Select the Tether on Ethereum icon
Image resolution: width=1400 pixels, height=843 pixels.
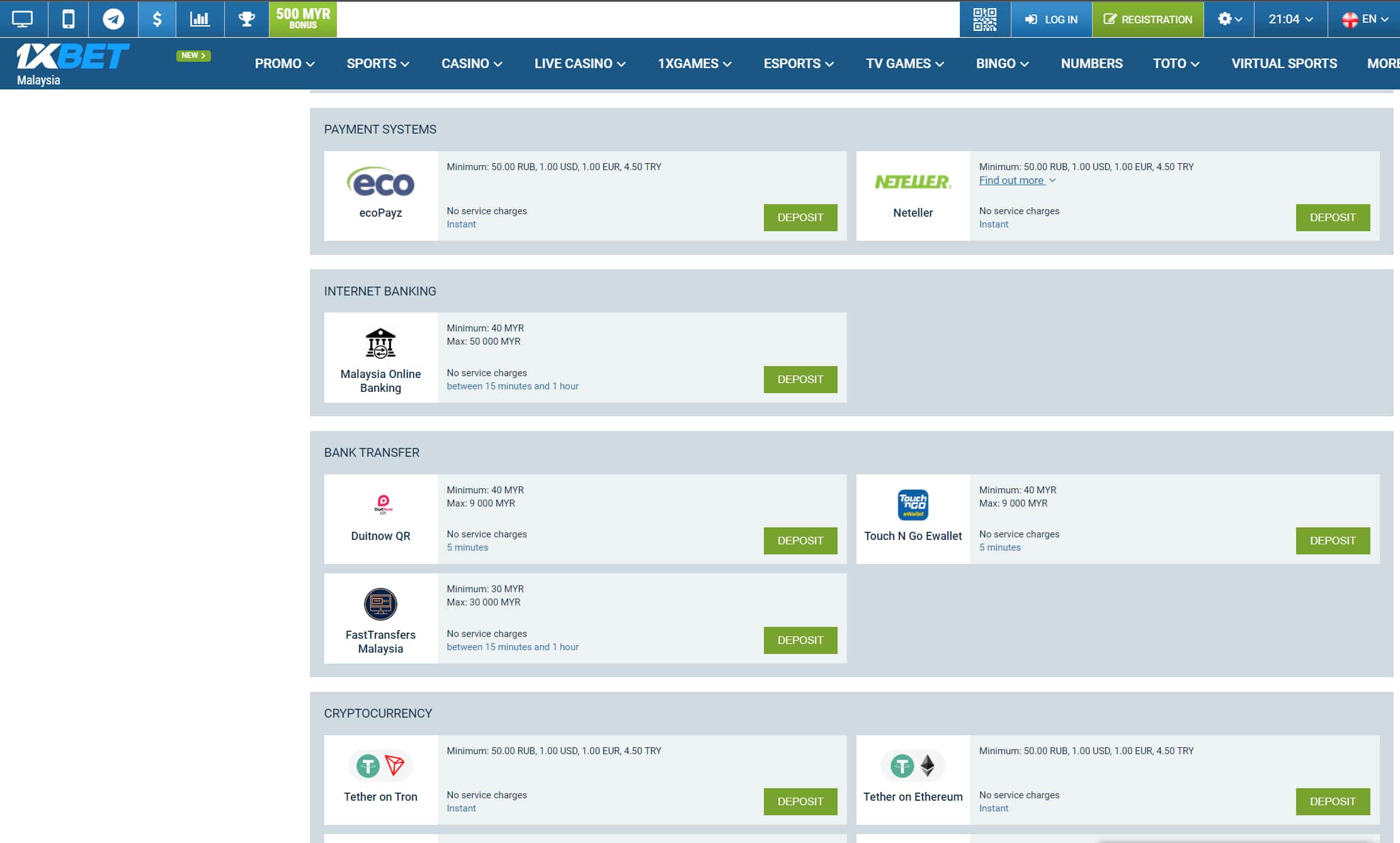(x=913, y=766)
